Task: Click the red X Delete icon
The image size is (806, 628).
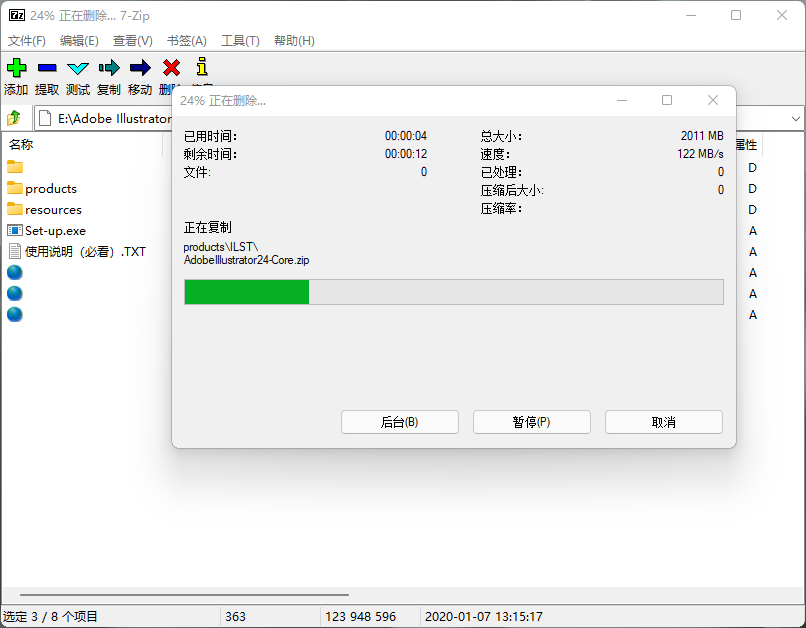Action: pyautogui.click(x=171, y=68)
